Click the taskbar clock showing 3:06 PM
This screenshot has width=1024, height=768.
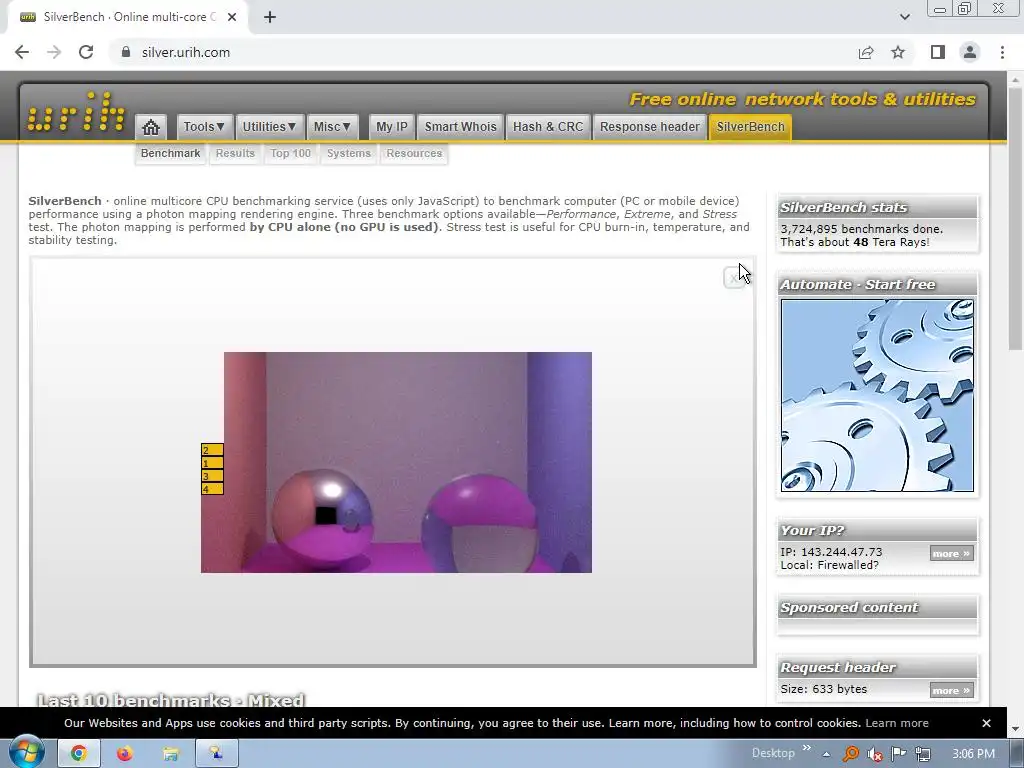tap(974, 754)
